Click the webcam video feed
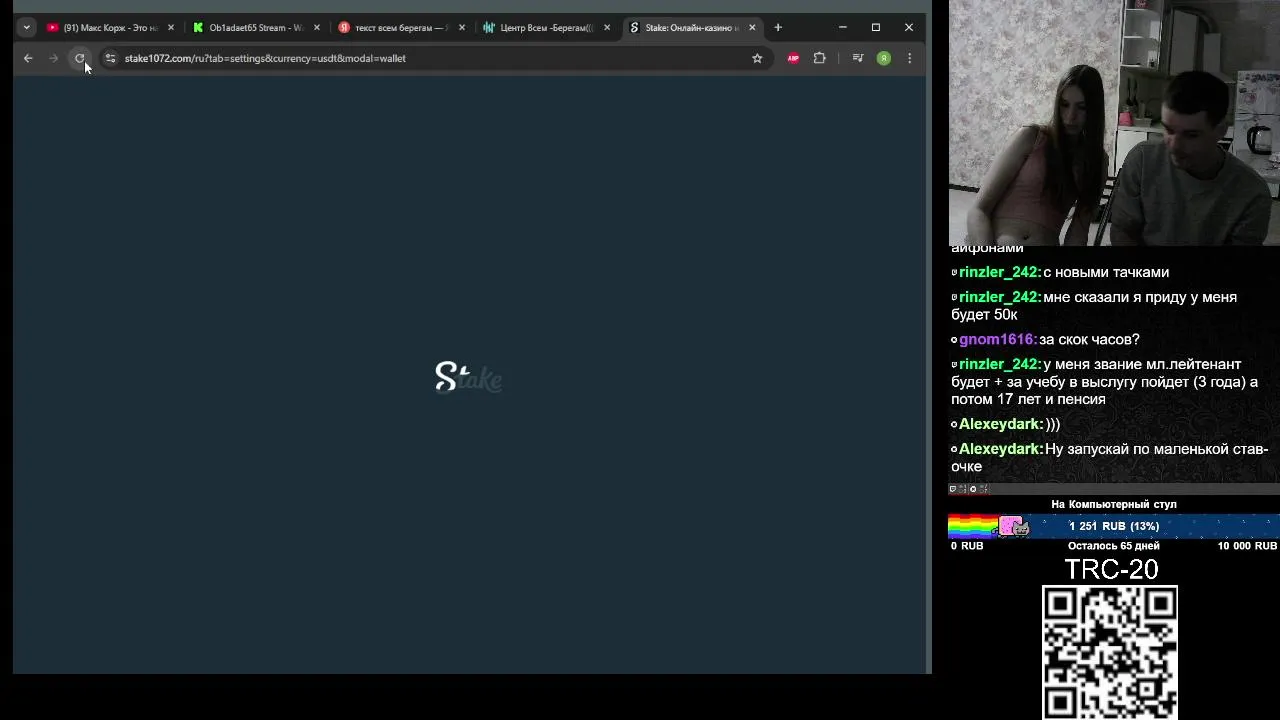Image resolution: width=1280 pixels, height=720 pixels. pyautogui.click(x=1114, y=122)
